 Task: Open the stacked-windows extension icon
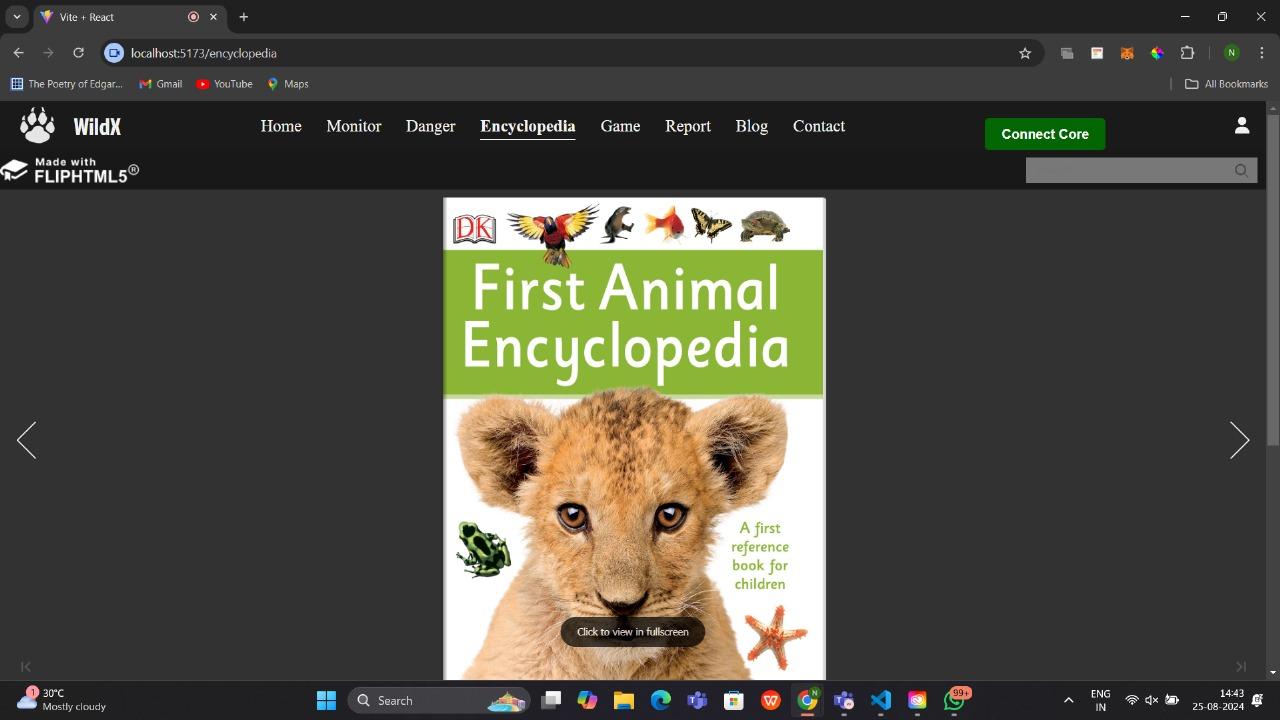pyautogui.click(x=1067, y=53)
